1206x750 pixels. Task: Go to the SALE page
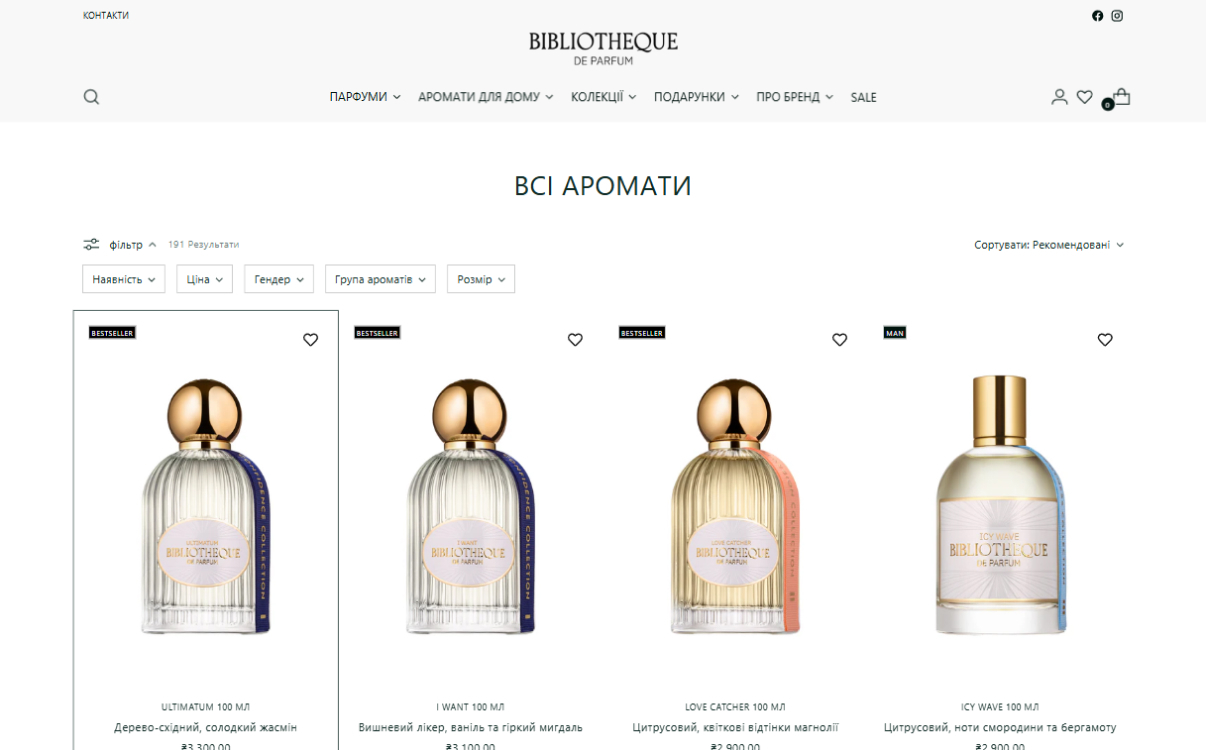coord(863,97)
